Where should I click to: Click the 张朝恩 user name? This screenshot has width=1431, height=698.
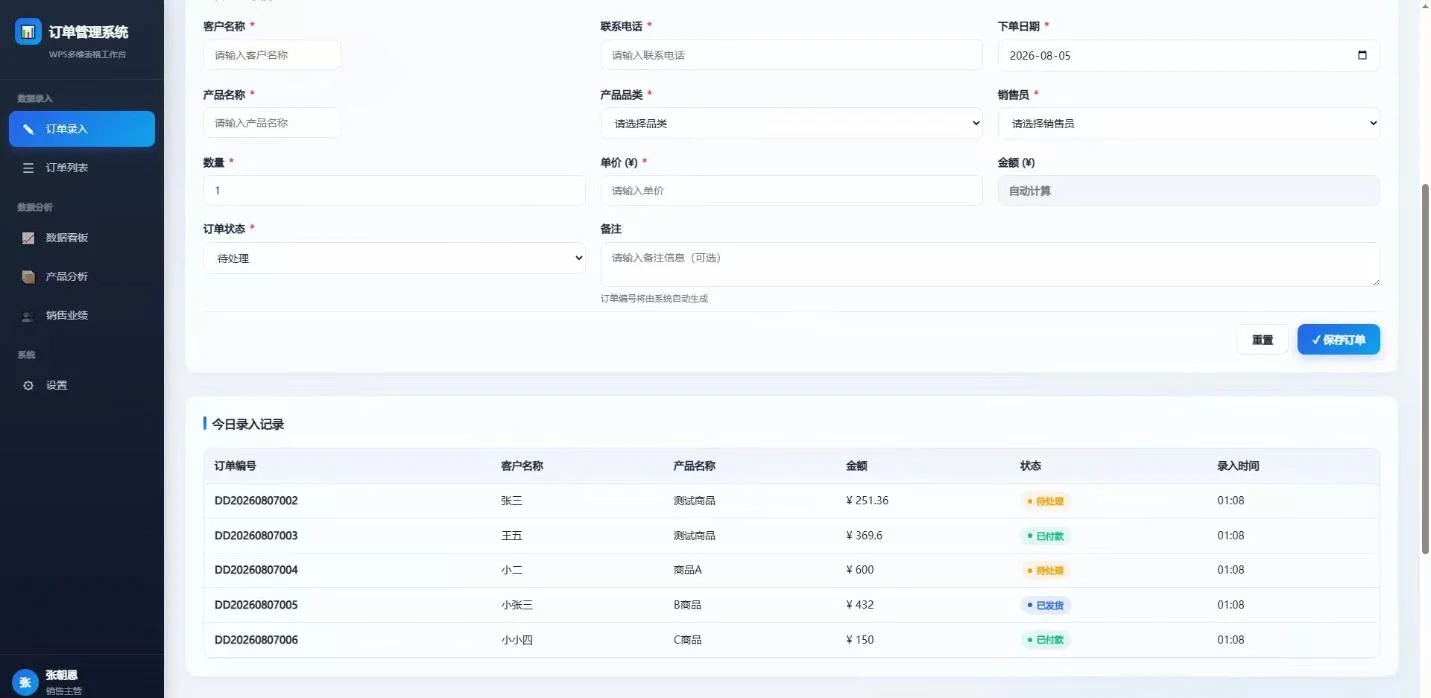point(62,676)
